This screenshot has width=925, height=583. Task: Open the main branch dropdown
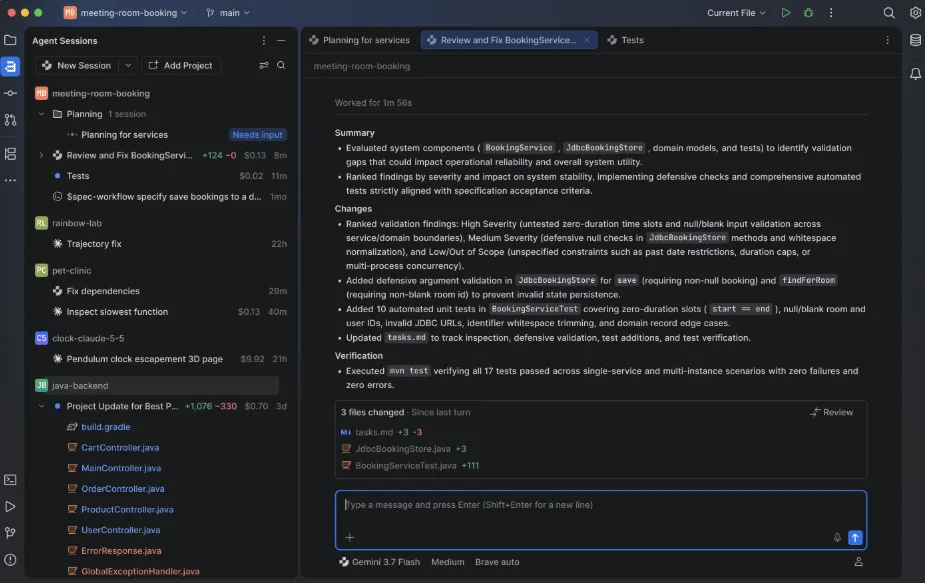[228, 12]
